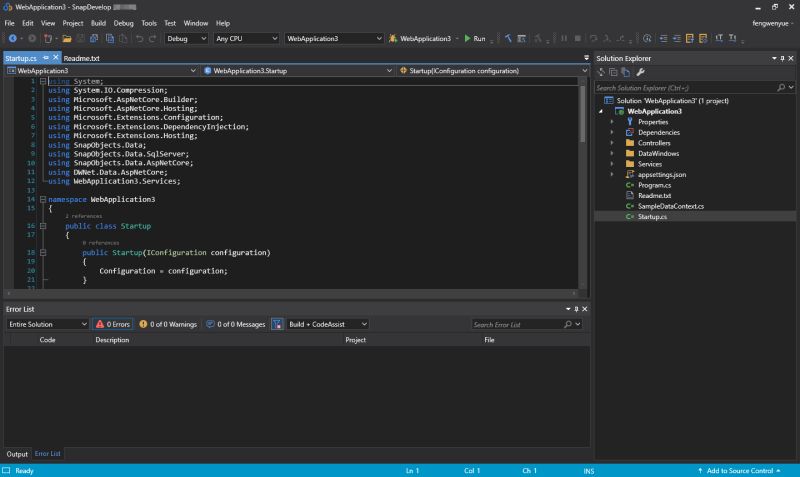The height and width of the screenshot is (477, 800).
Task: Click sync with active document in Solution Explorer
Action: pyautogui.click(x=601, y=72)
